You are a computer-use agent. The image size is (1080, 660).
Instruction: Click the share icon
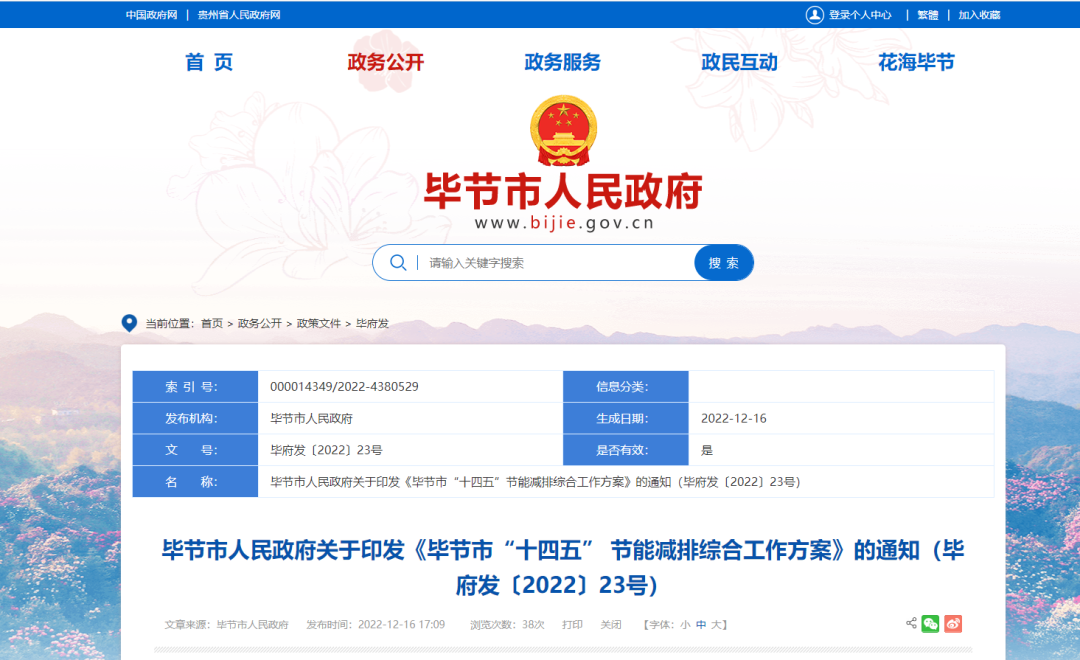coord(911,624)
